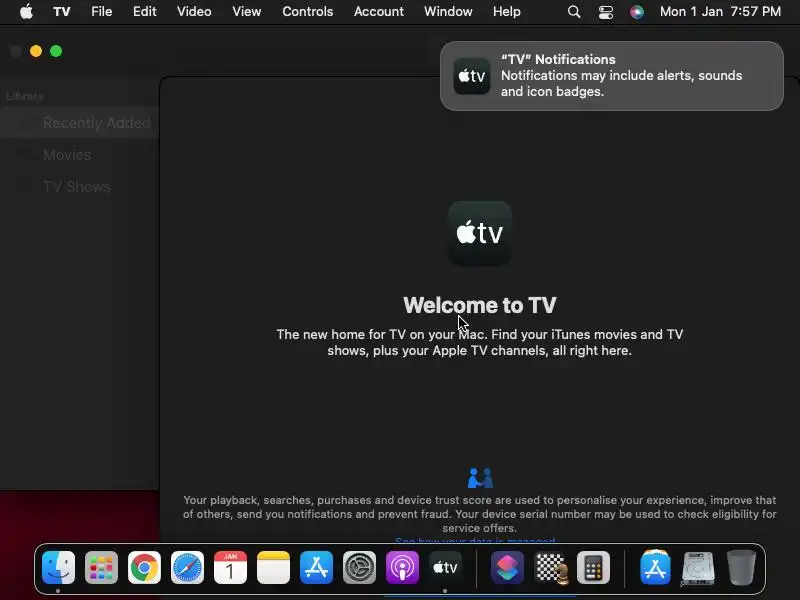Open the File menu

[102, 11]
